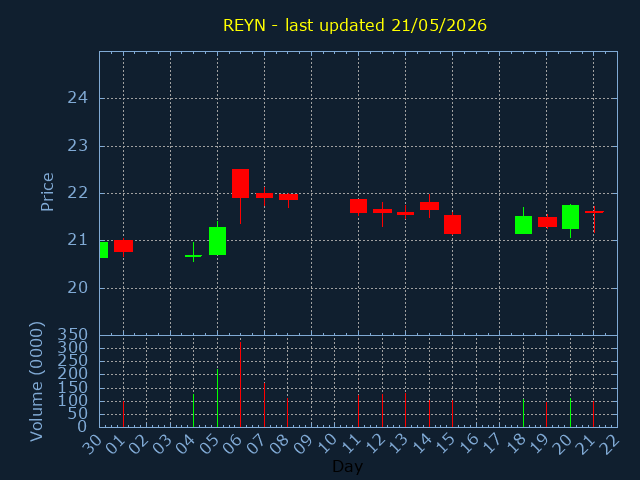Image resolution: width=640 pixels, height=480 pixels.
Task: Click price axis value 23
Action: [x=78, y=146]
